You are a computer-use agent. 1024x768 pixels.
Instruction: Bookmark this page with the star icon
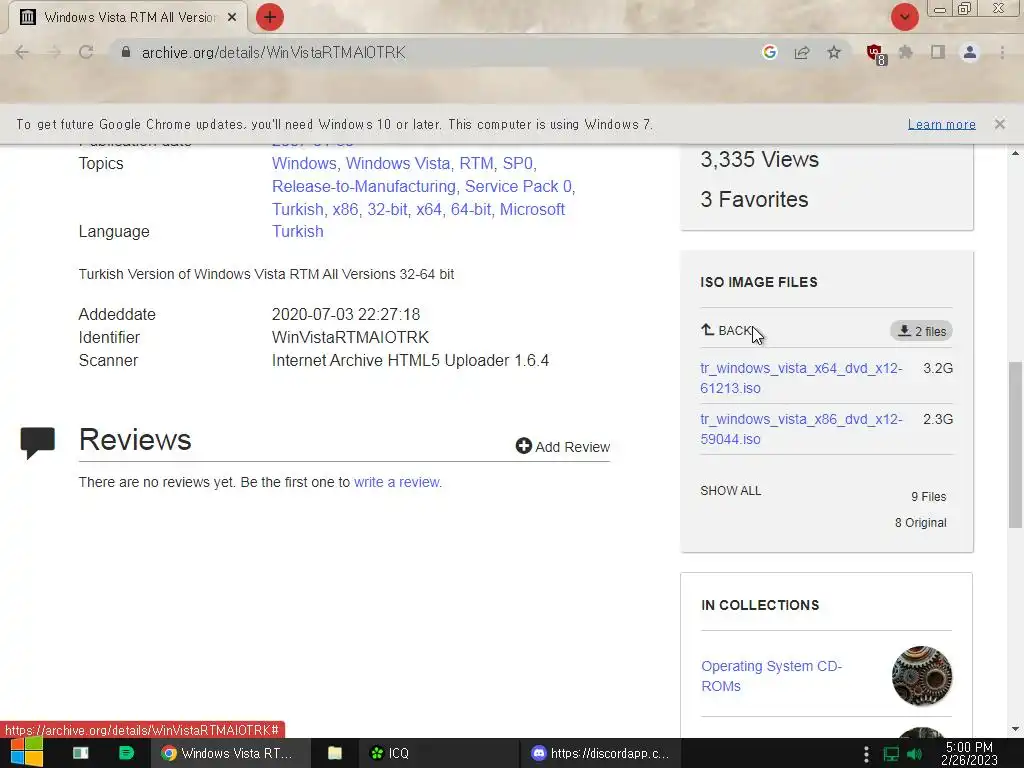(834, 52)
